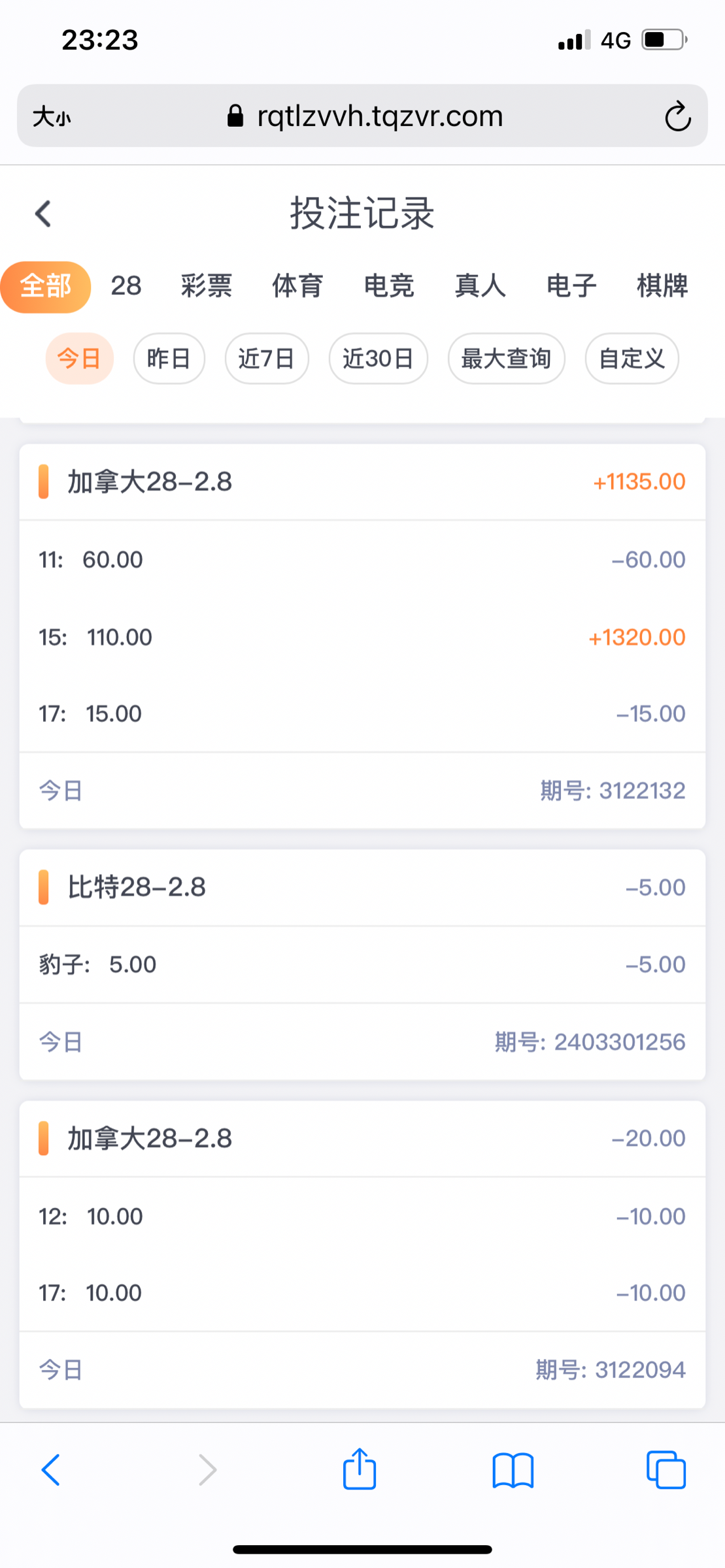
Task: Tap the Safari share icon
Action: [360, 1469]
